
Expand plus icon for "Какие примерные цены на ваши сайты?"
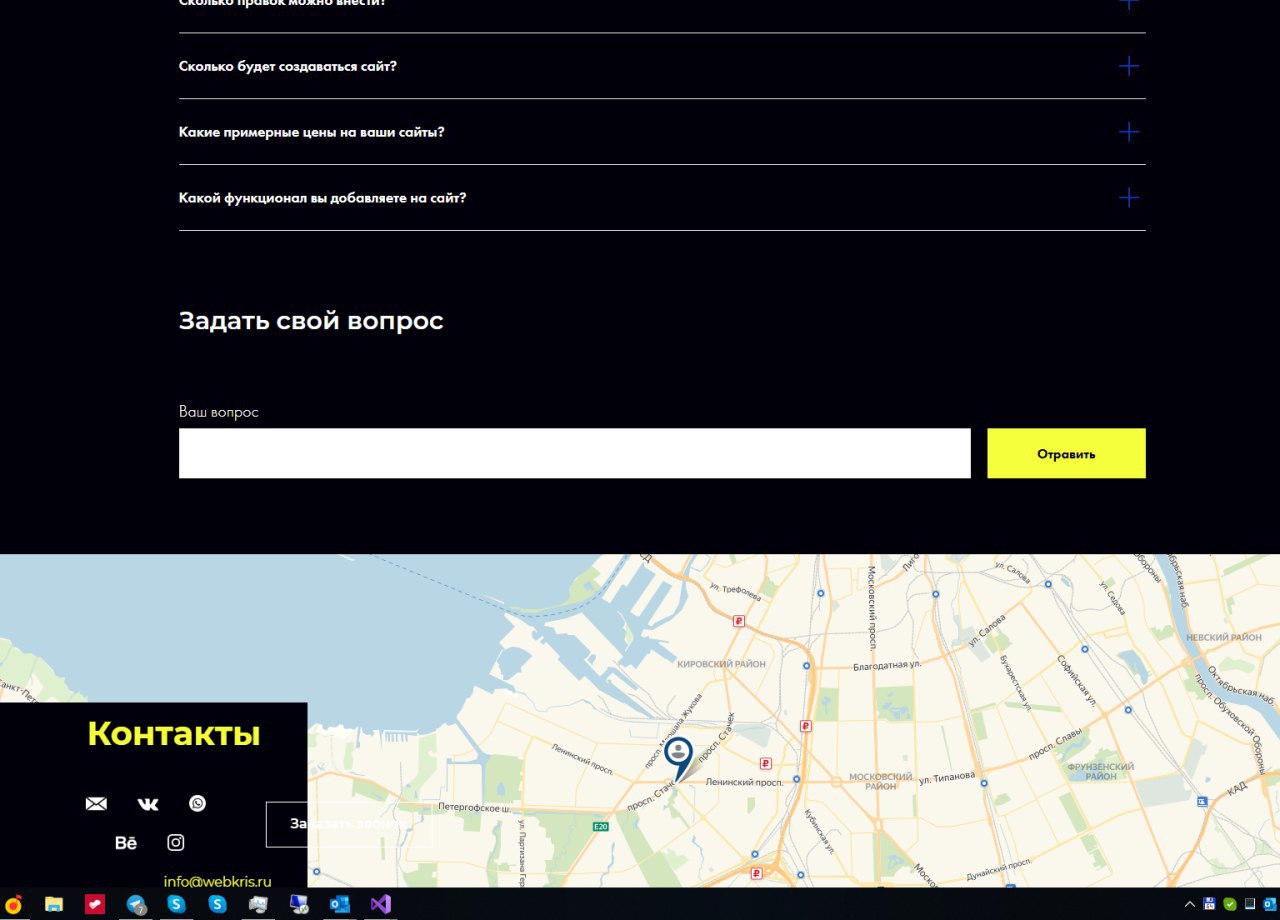[x=1129, y=132]
